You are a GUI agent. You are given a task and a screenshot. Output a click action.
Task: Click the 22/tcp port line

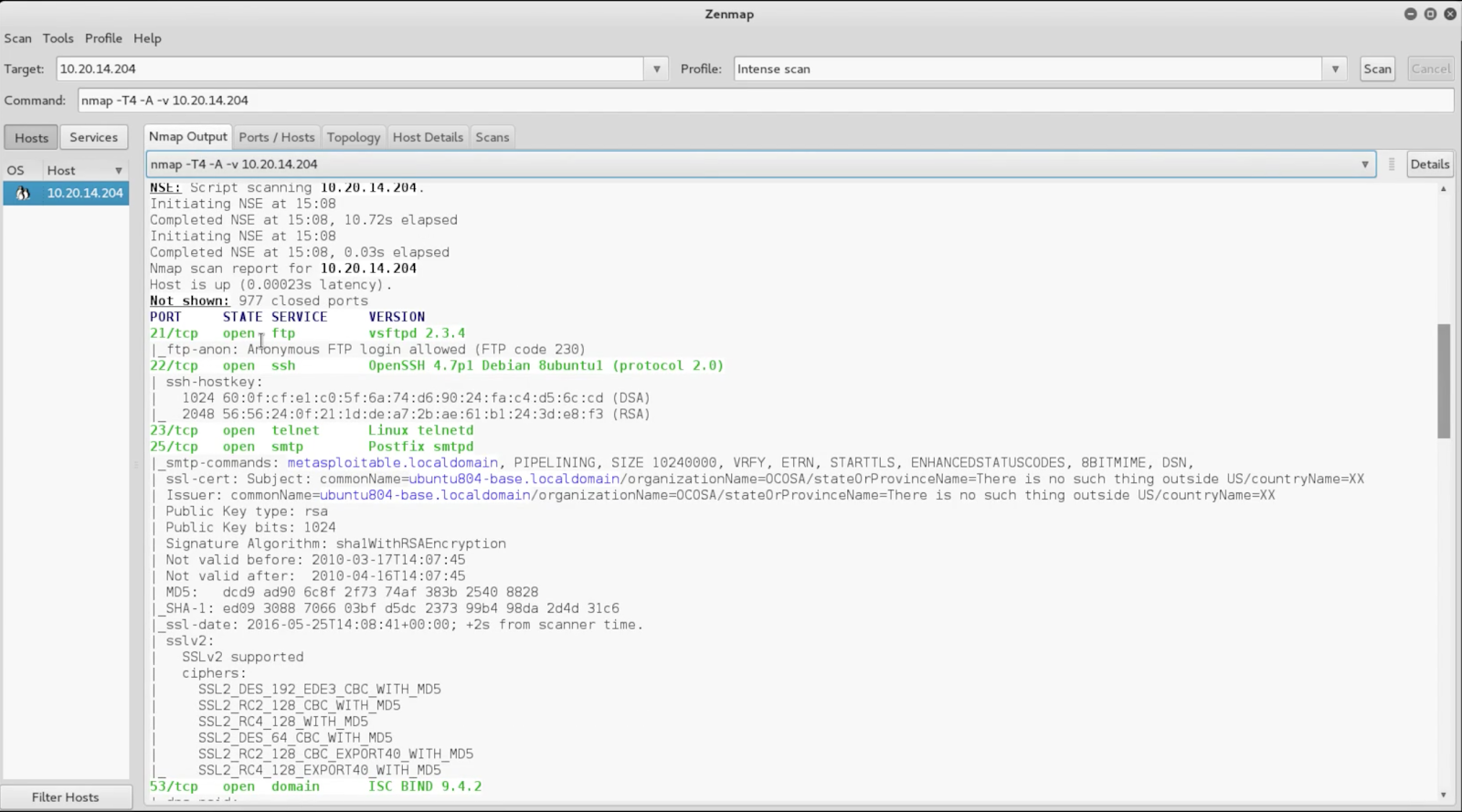click(437, 365)
